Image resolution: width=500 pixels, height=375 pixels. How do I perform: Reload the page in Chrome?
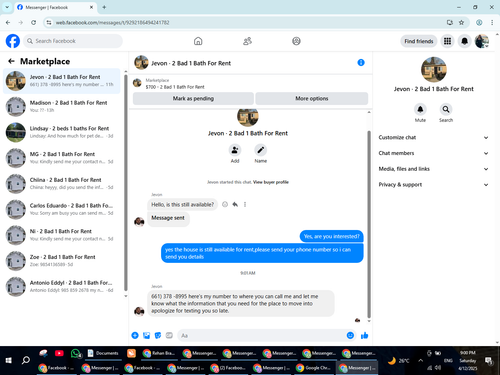pos(34,22)
